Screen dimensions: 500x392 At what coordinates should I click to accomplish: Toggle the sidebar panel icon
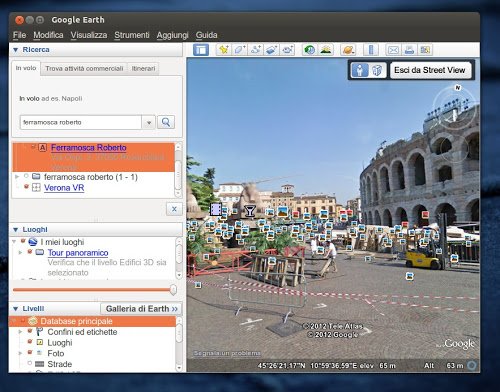pyautogui.click(x=201, y=50)
